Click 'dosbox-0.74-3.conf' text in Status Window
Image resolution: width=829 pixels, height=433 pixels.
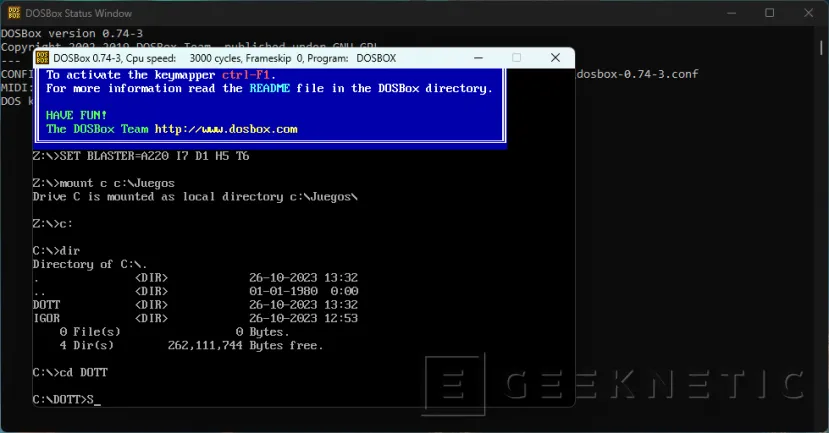coord(638,74)
